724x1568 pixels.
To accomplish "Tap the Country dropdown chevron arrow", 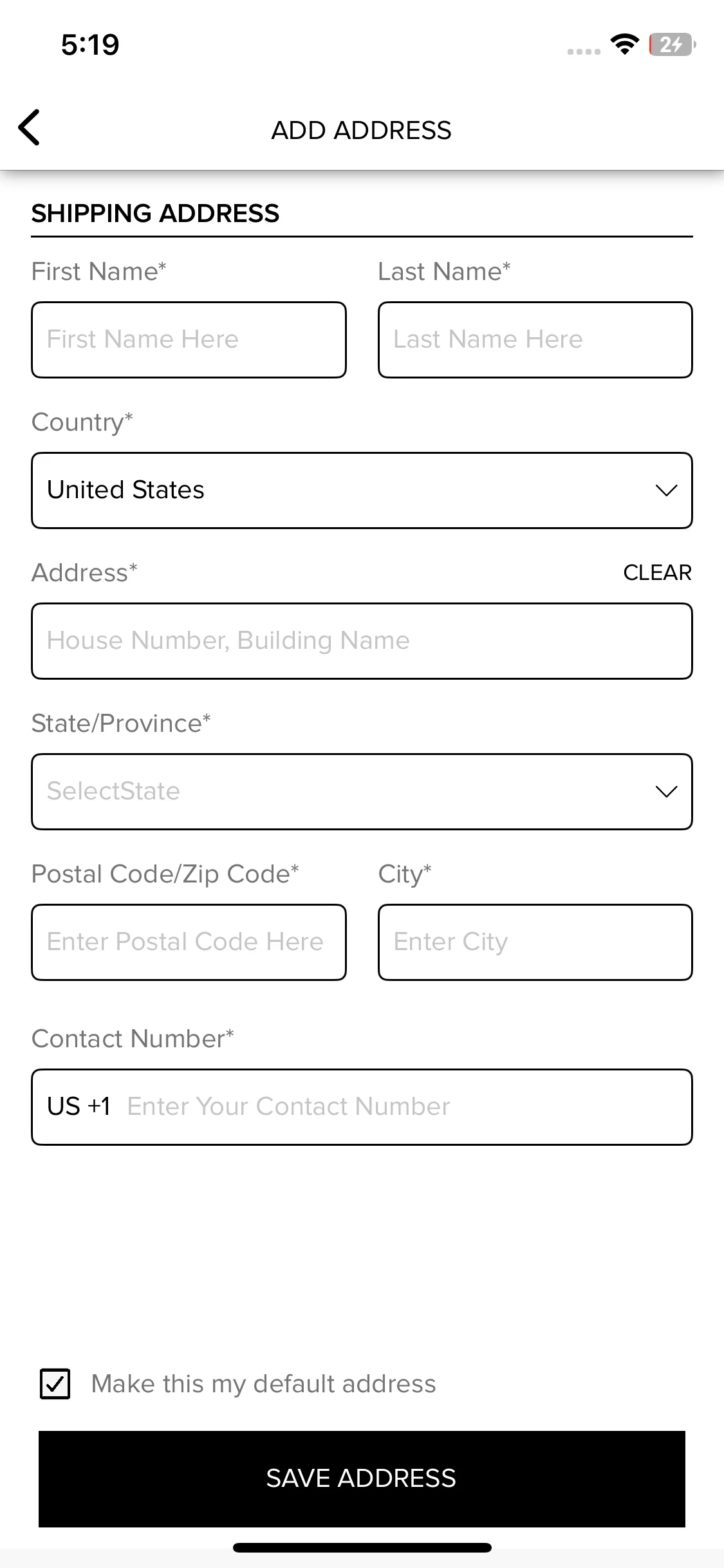I will (666, 490).
